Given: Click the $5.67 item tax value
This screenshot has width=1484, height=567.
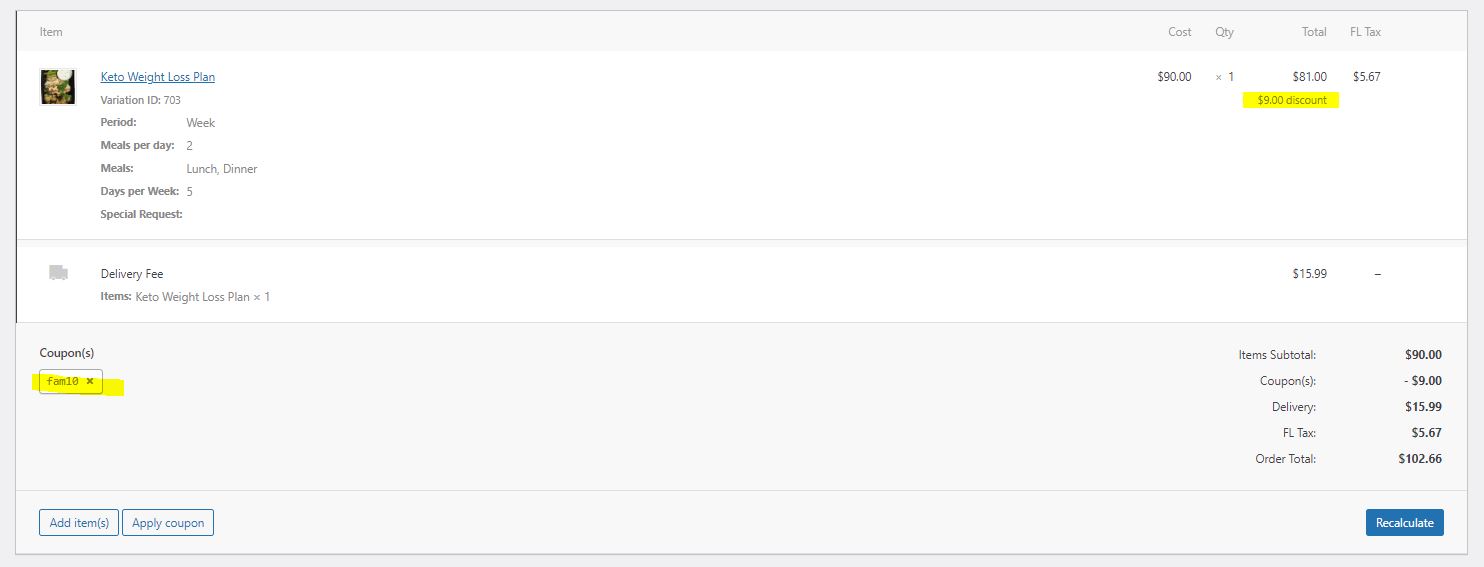Looking at the screenshot, I should pyautogui.click(x=1367, y=77).
